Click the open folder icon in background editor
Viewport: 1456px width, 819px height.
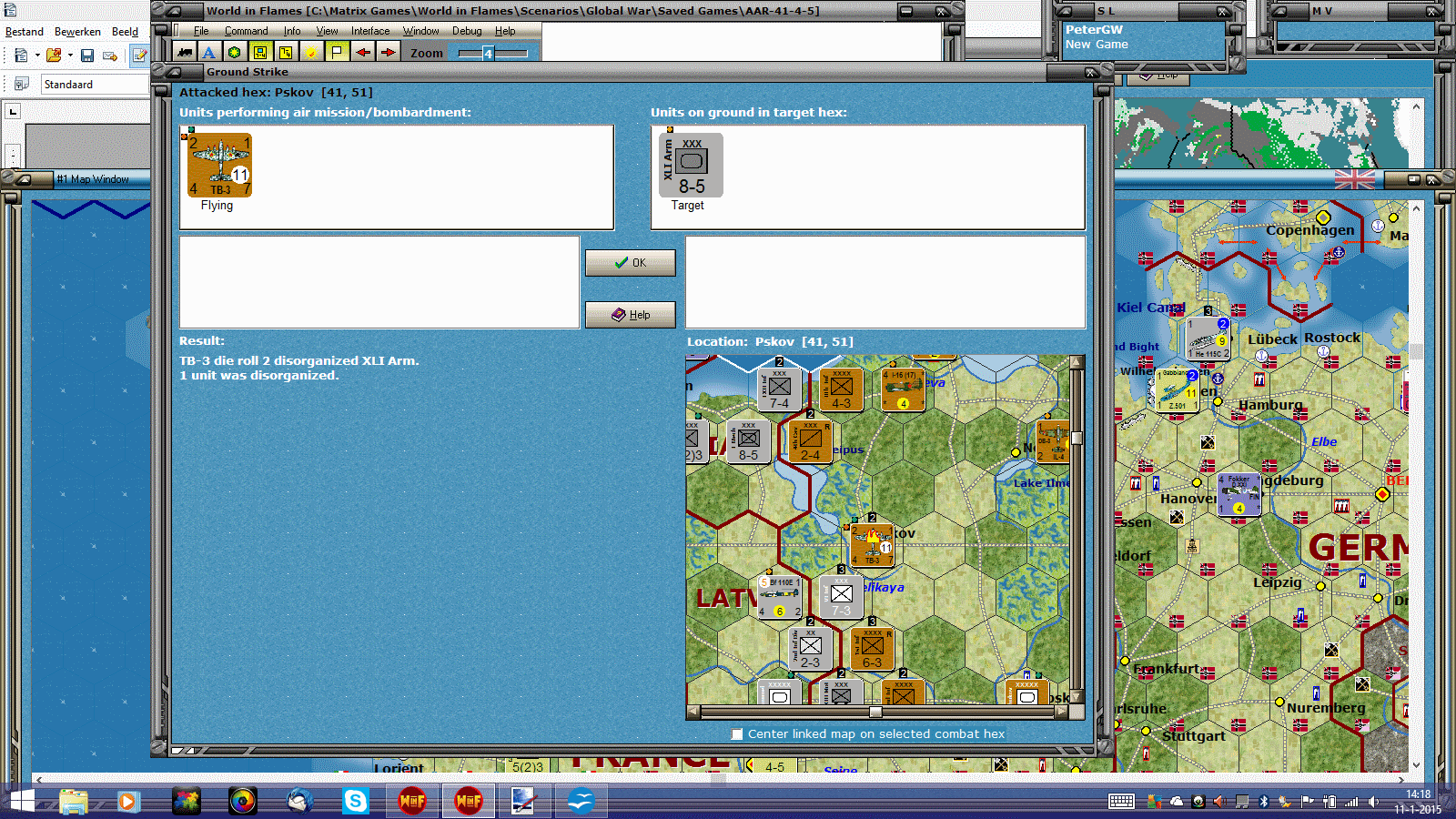tap(54, 56)
